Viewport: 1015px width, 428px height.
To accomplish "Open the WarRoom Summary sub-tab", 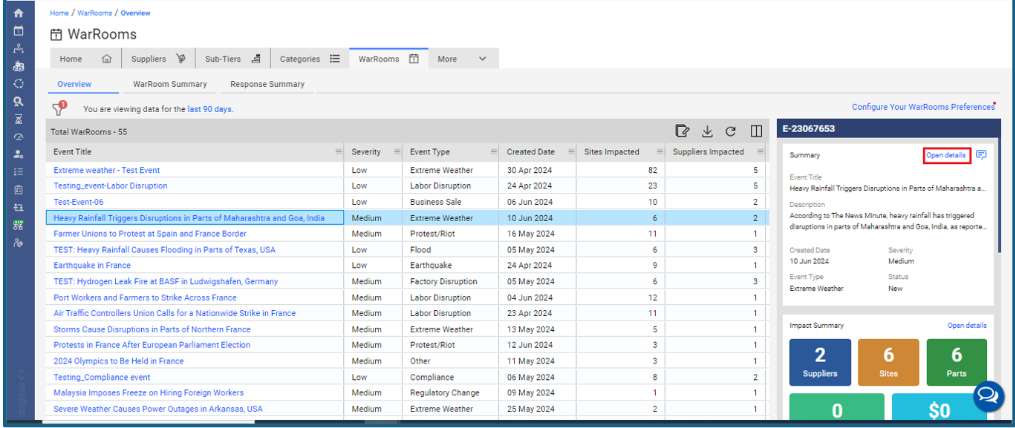I will [x=170, y=84].
